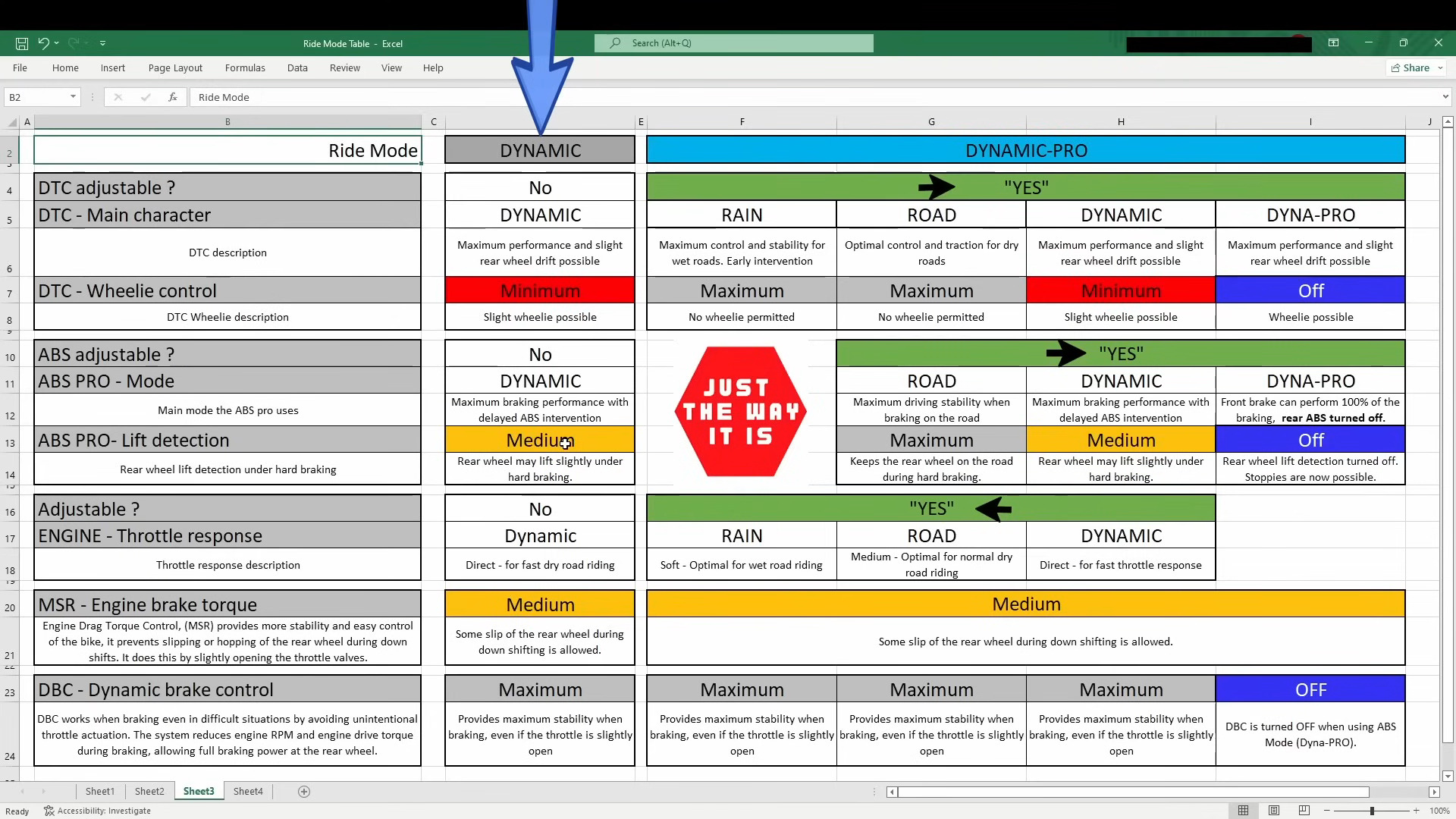Select column H header
The width and height of the screenshot is (1456, 819).
pos(1121,121)
